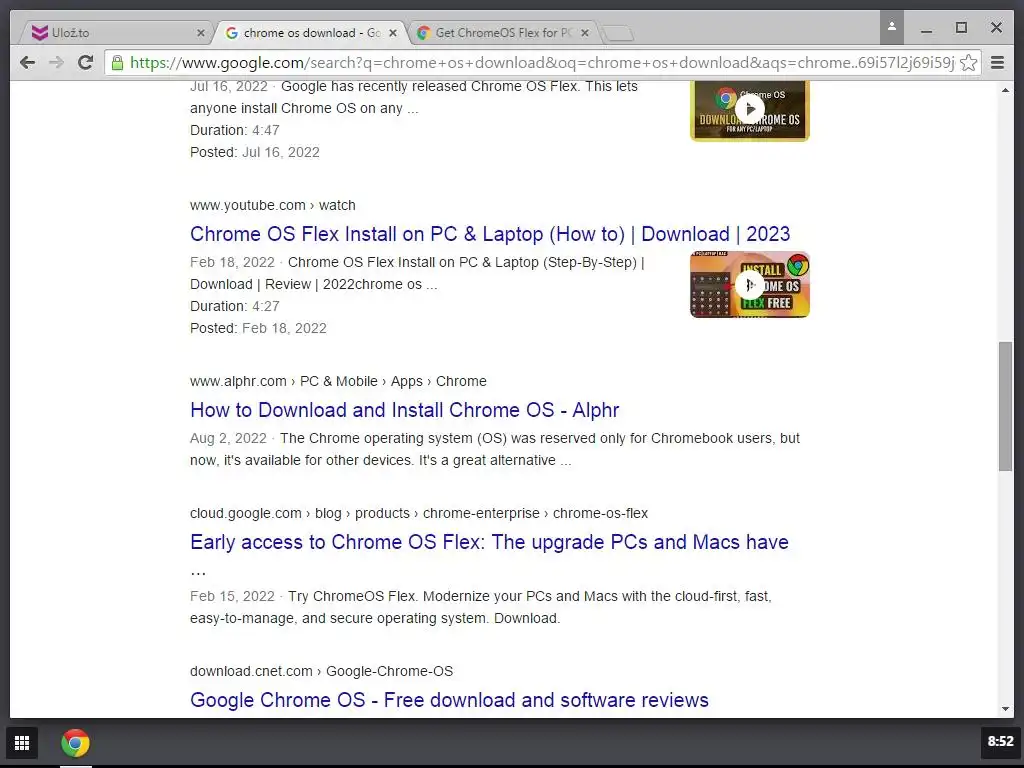This screenshot has height=768, width=1024.
Task: Click the www.alphr.com breadcrumb path
Action: pos(338,381)
